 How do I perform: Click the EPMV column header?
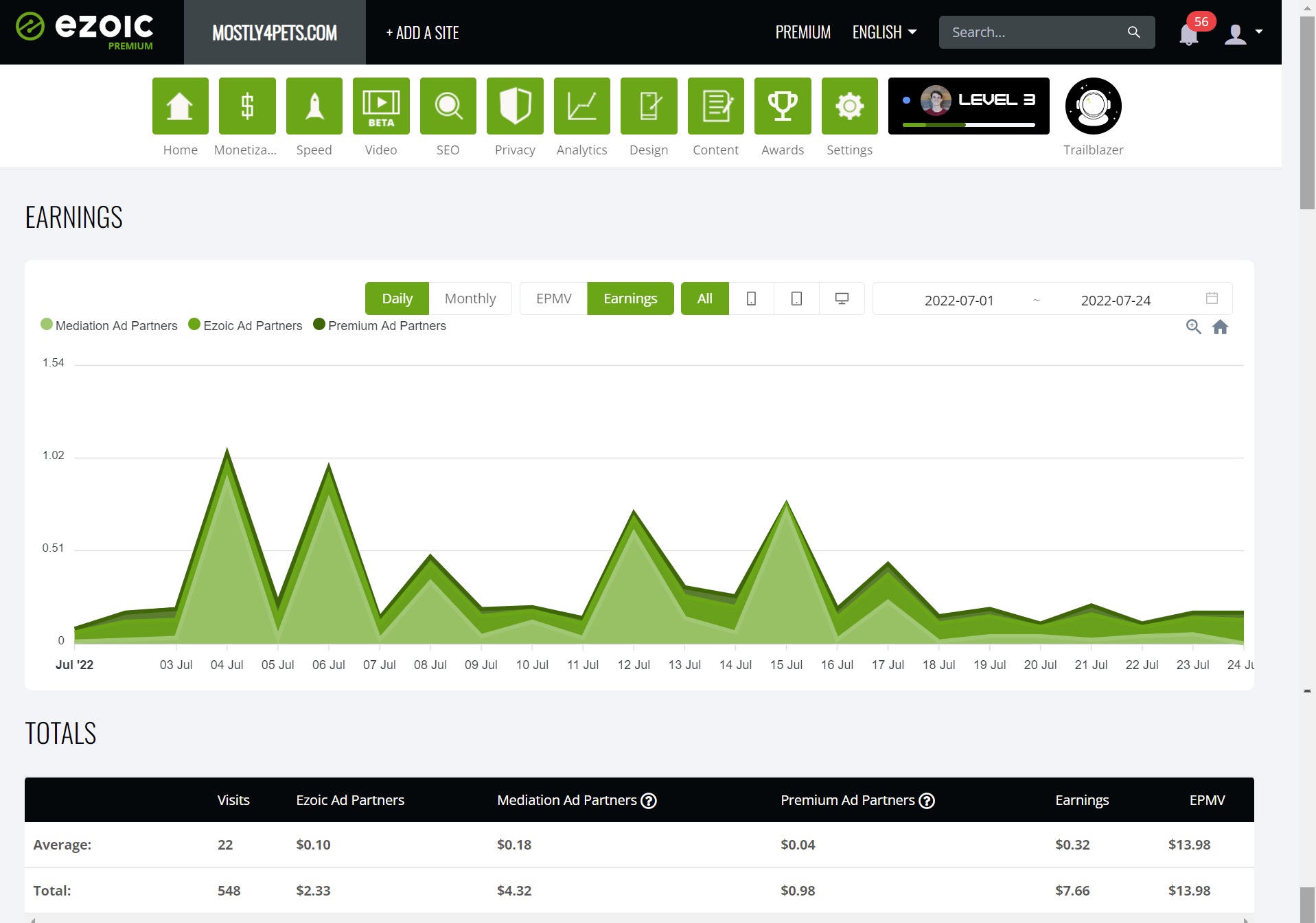point(1207,800)
